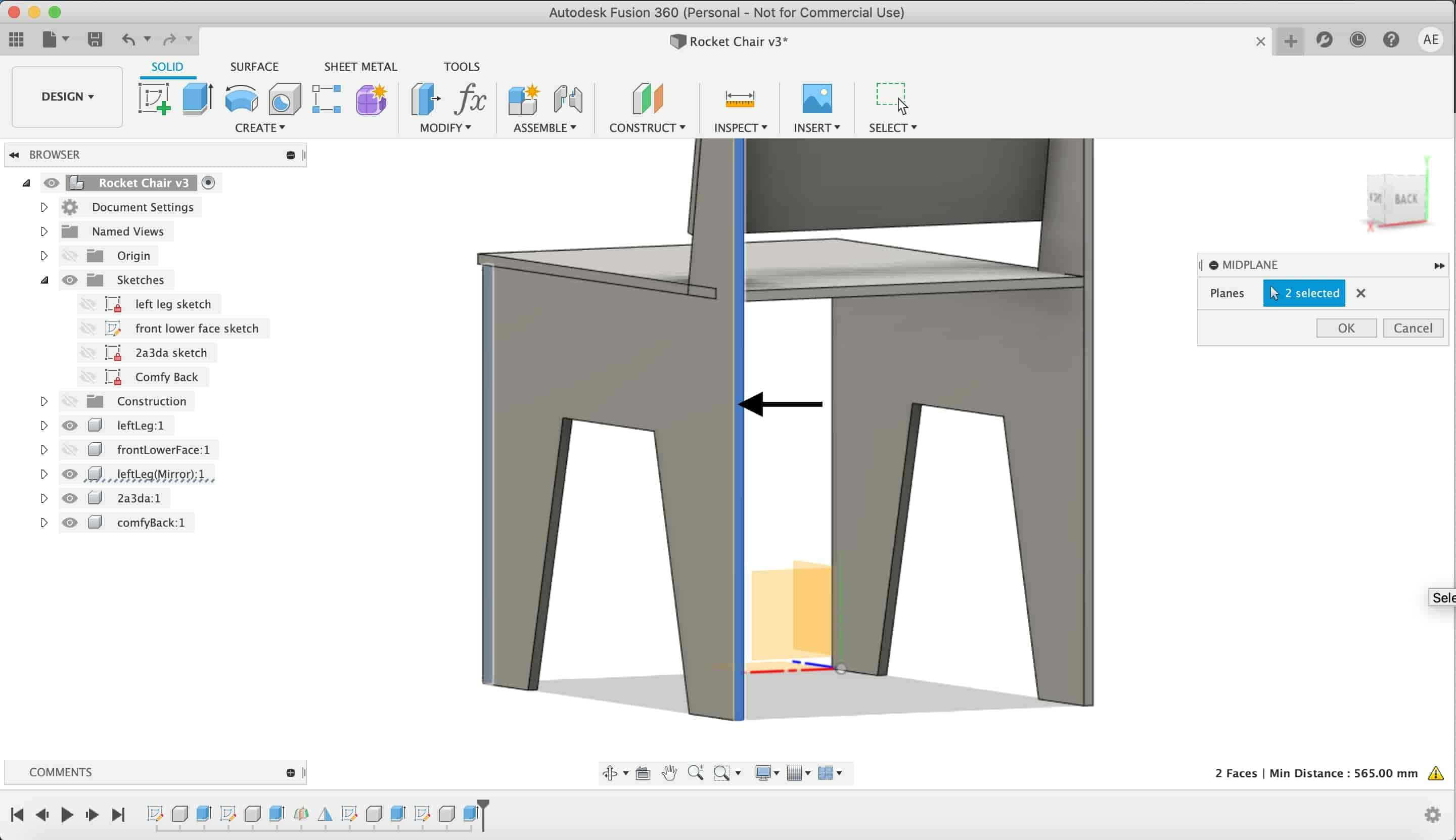The image size is (1456, 840).
Task: Click the Orbit navigation icon
Action: tap(610, 773)
